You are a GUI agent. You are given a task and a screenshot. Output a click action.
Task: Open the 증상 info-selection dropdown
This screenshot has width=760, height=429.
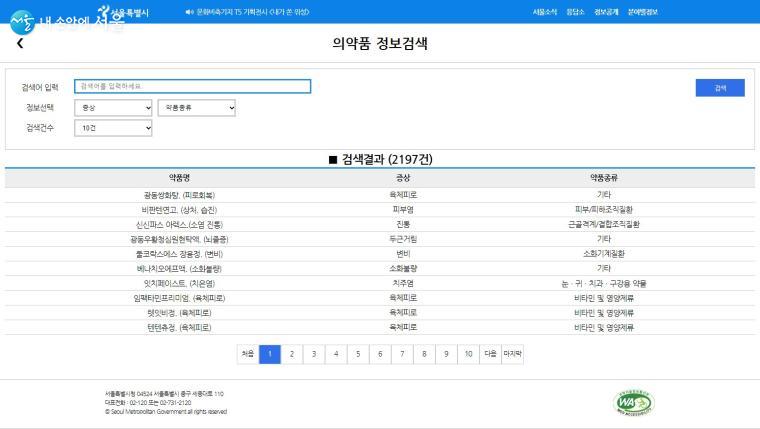(x=113, y=108)
